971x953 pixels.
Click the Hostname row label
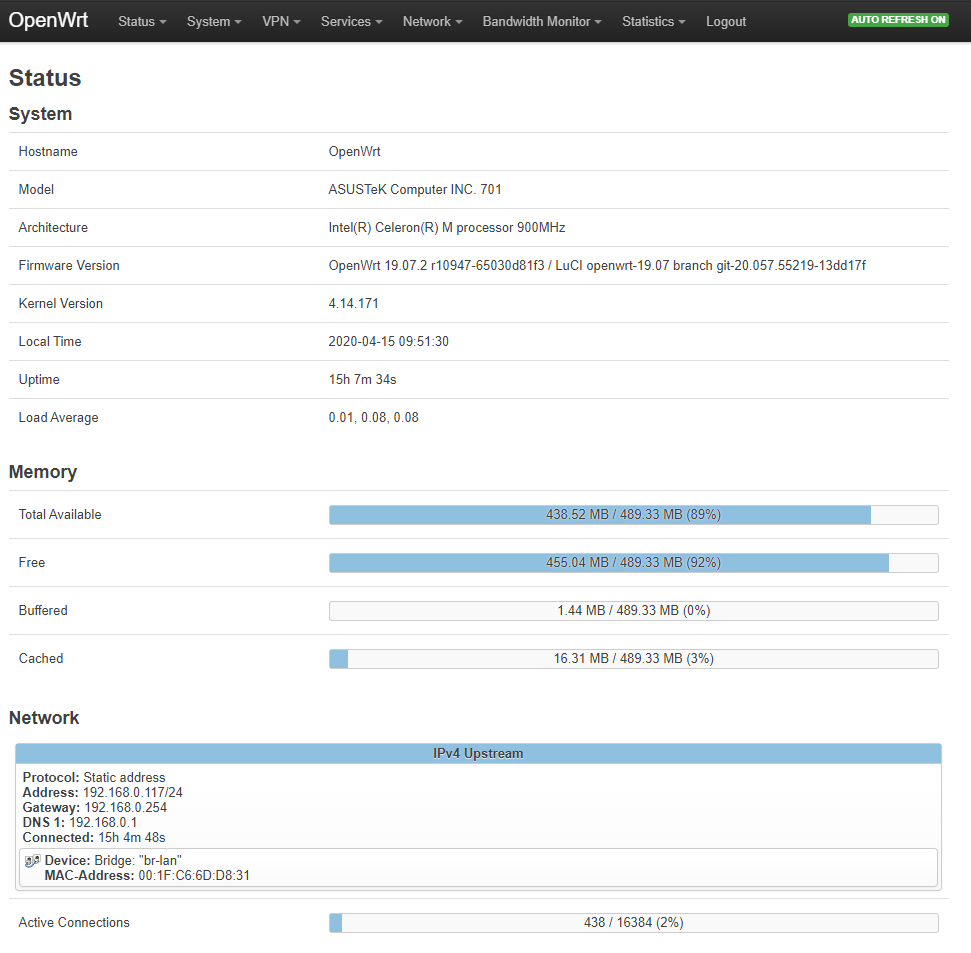tap(48, 152)
